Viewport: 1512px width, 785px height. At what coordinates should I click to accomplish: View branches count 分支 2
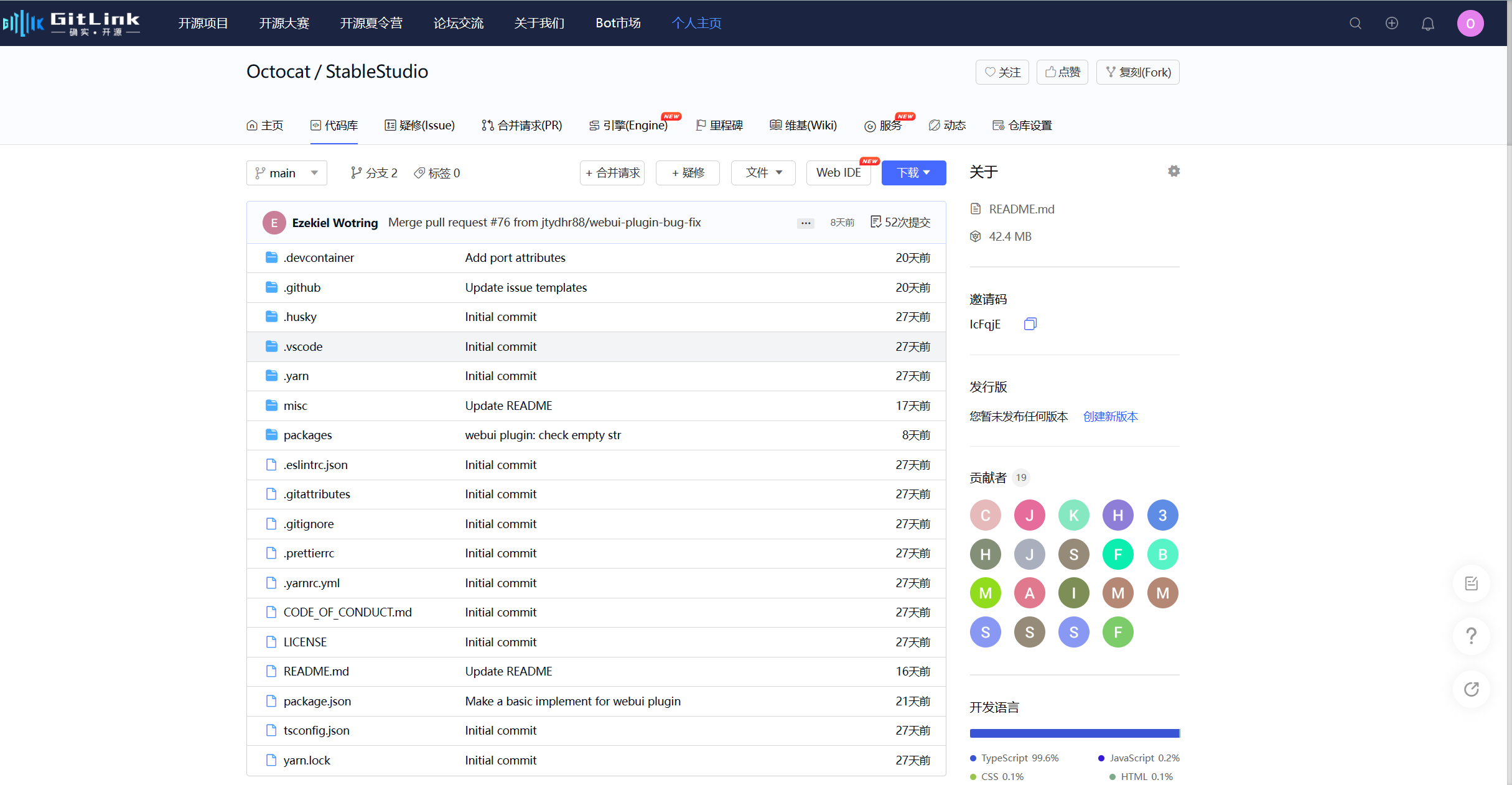[374, 173]
